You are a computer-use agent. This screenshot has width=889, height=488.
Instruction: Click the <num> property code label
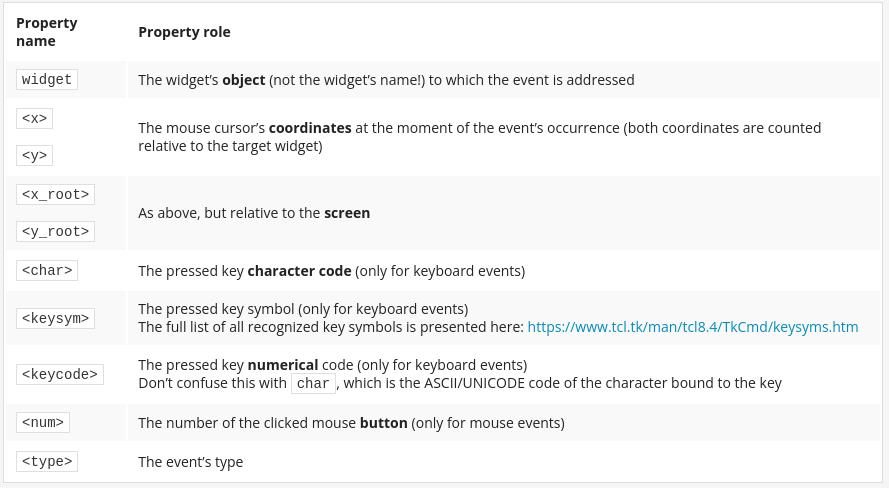pyautogui.click(x=43, y=422)
